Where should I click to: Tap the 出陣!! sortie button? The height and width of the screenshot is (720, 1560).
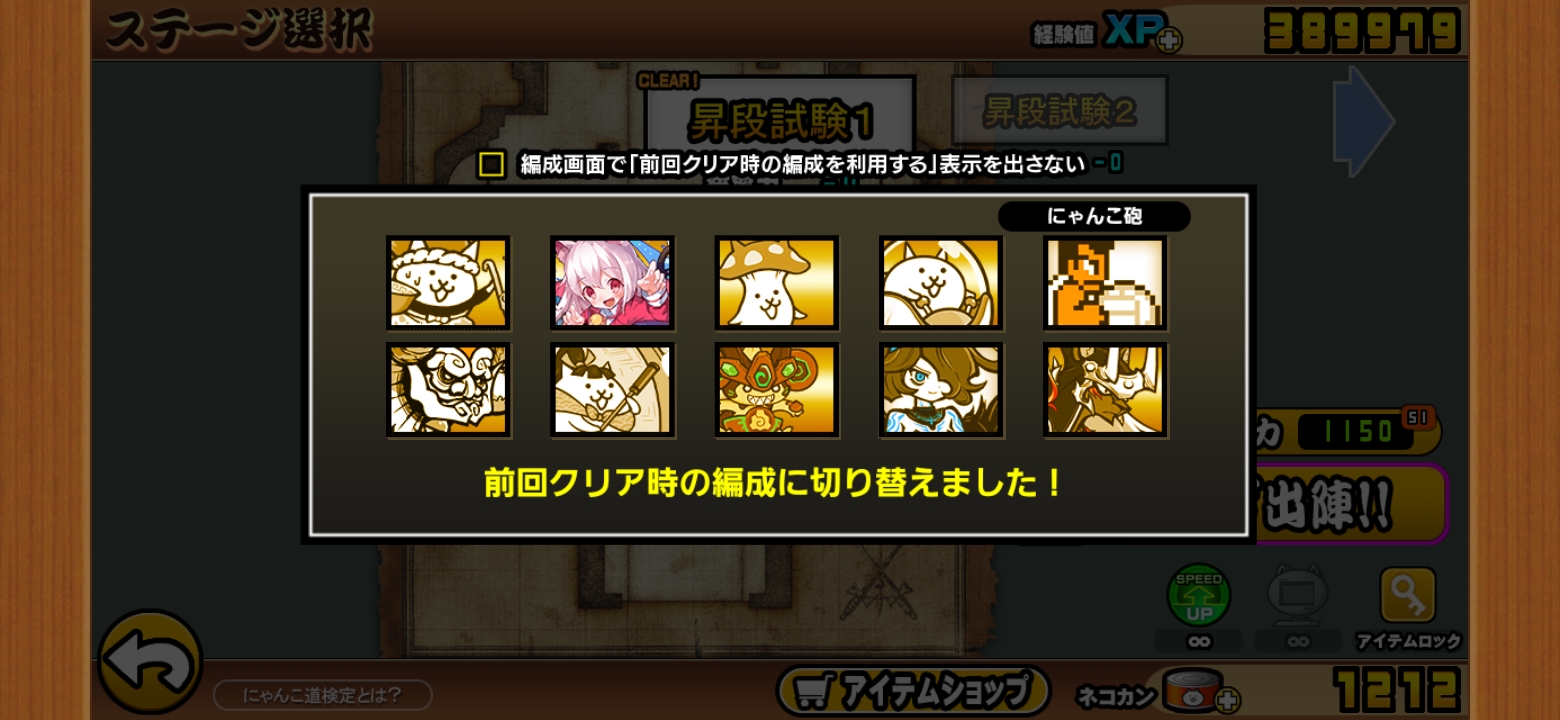pos(1350,503)
